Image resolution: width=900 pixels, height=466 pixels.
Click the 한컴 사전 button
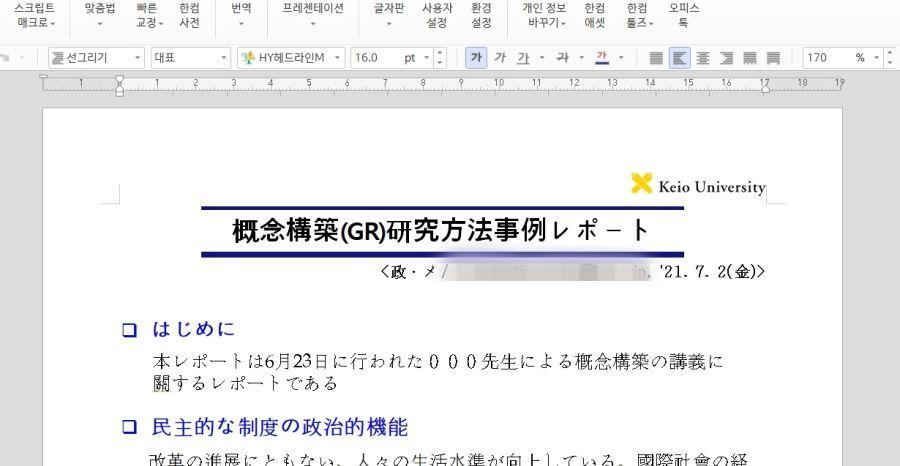pyautogui.click(x=189, y=15)
